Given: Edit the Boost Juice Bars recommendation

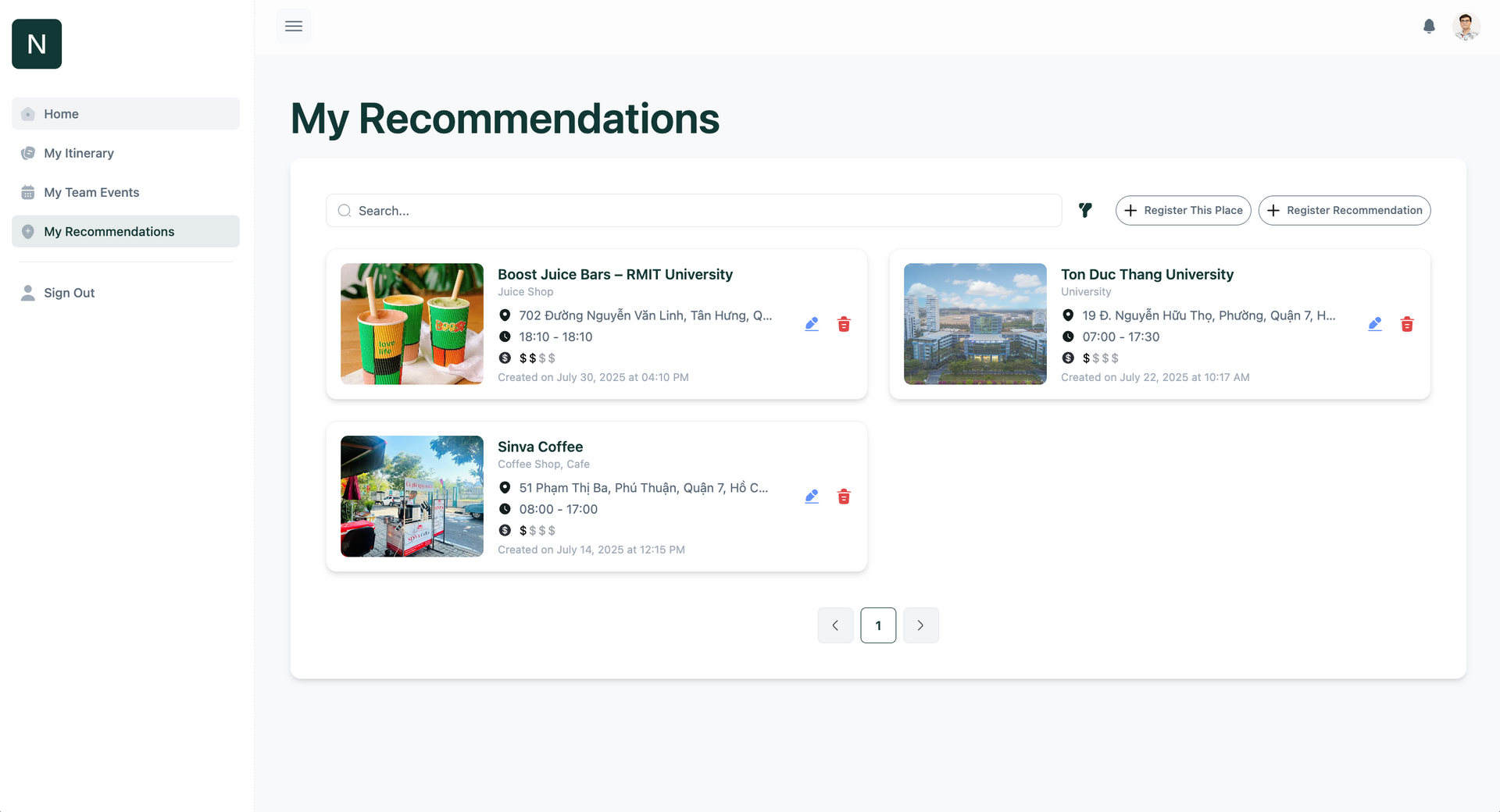Looking at the screenshot, I should click(x=812, y=324).
